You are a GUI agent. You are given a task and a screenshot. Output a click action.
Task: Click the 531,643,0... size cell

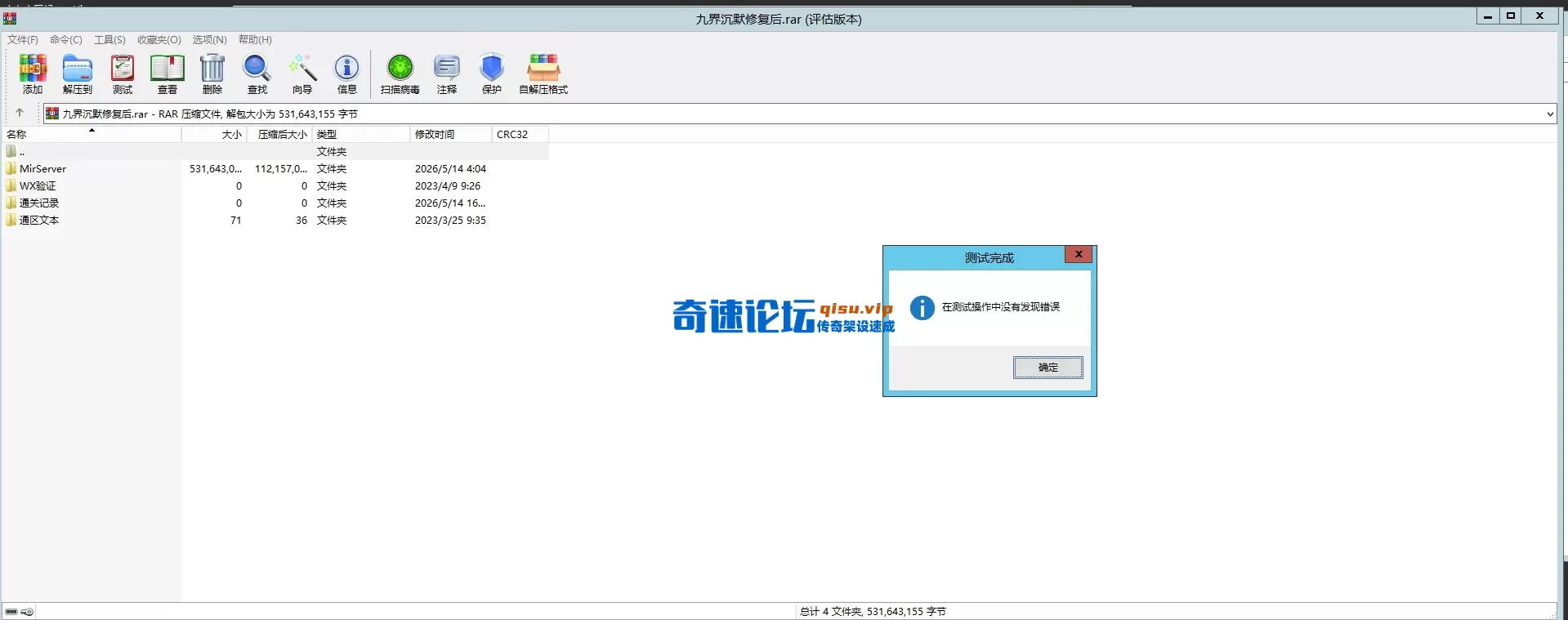pos(216,168)
